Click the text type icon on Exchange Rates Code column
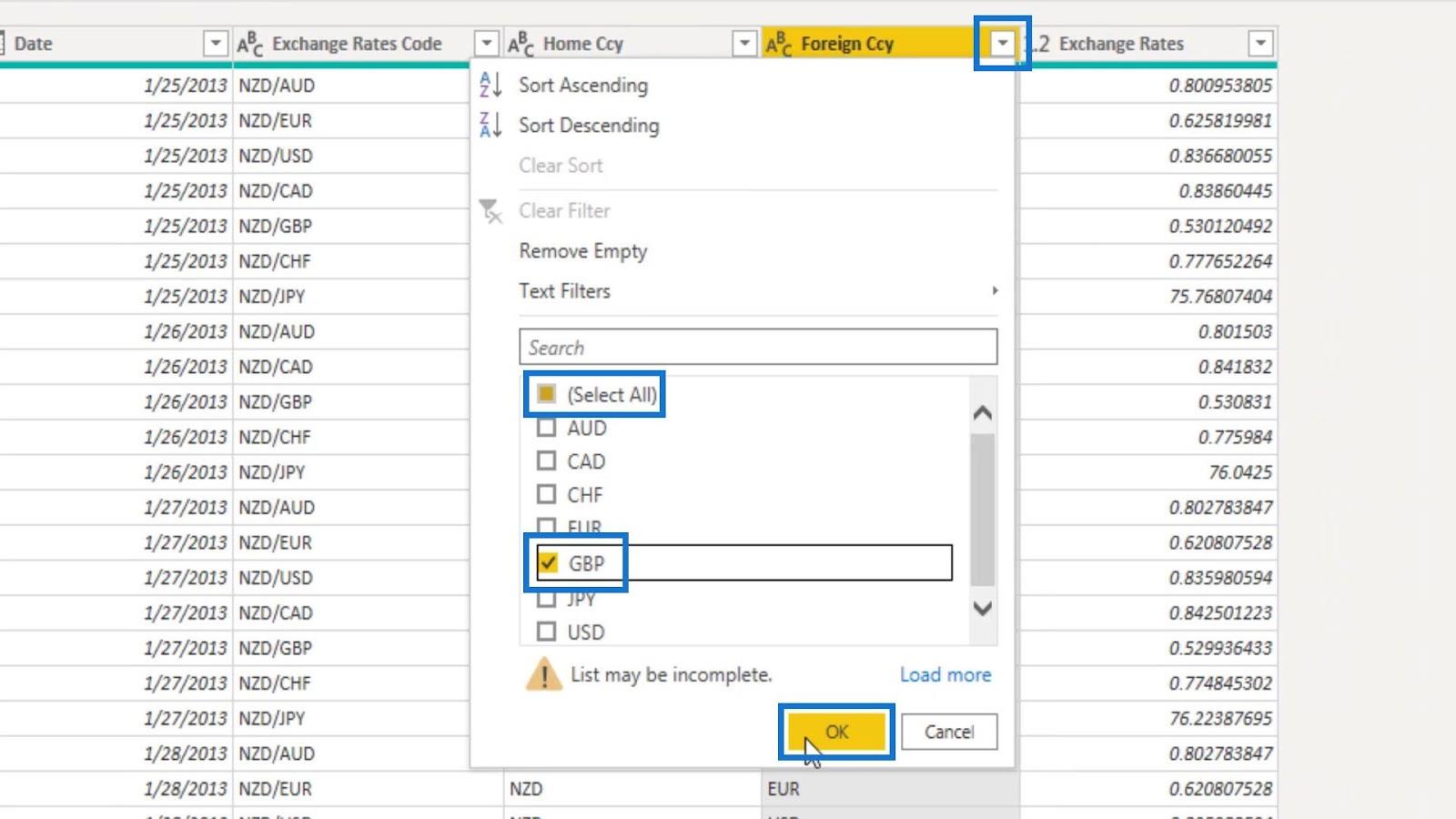The height and width of the screenshot is (819, 1456). point(249,44)
